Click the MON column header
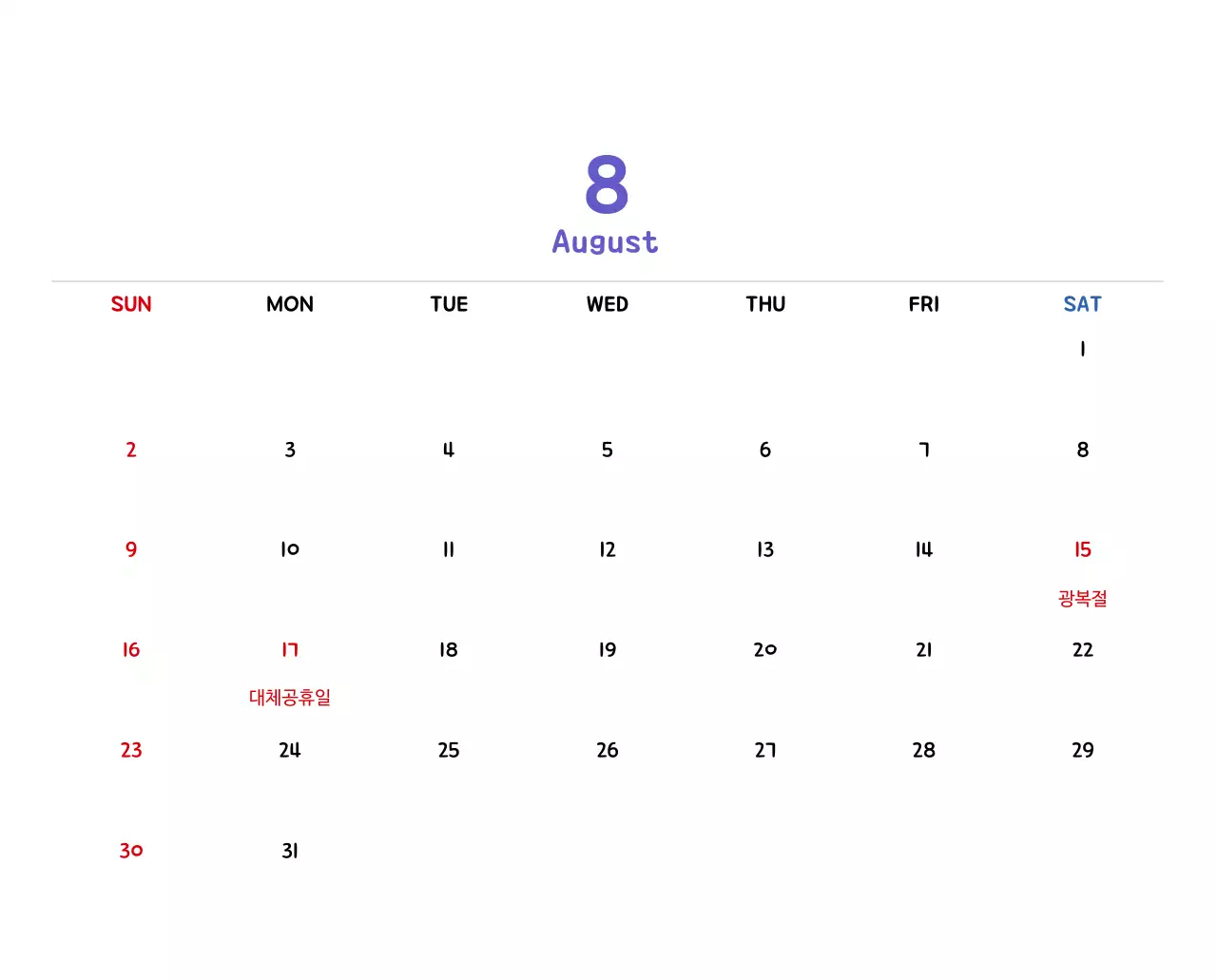 pyautogui.click(x=289, y=304)
